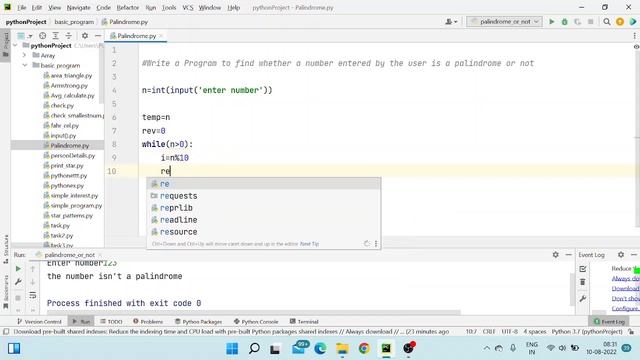Click Windows Start button on taskbar
This screenshot has width=640, height=360.
(x=232, y=349)
